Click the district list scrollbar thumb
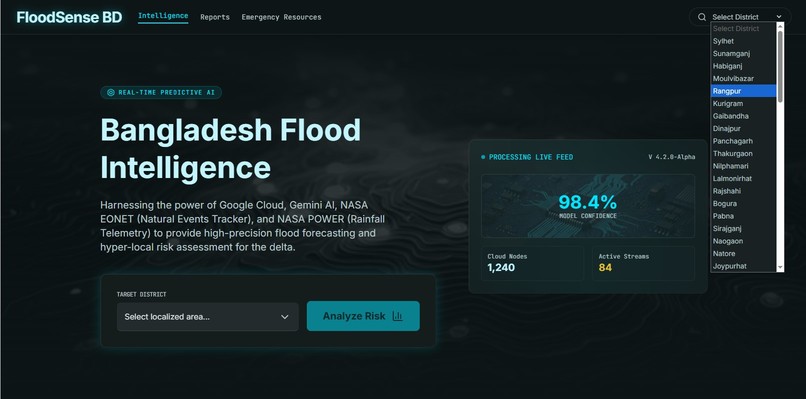The width and height of the screenshot is (806, 399). (780, 66)
